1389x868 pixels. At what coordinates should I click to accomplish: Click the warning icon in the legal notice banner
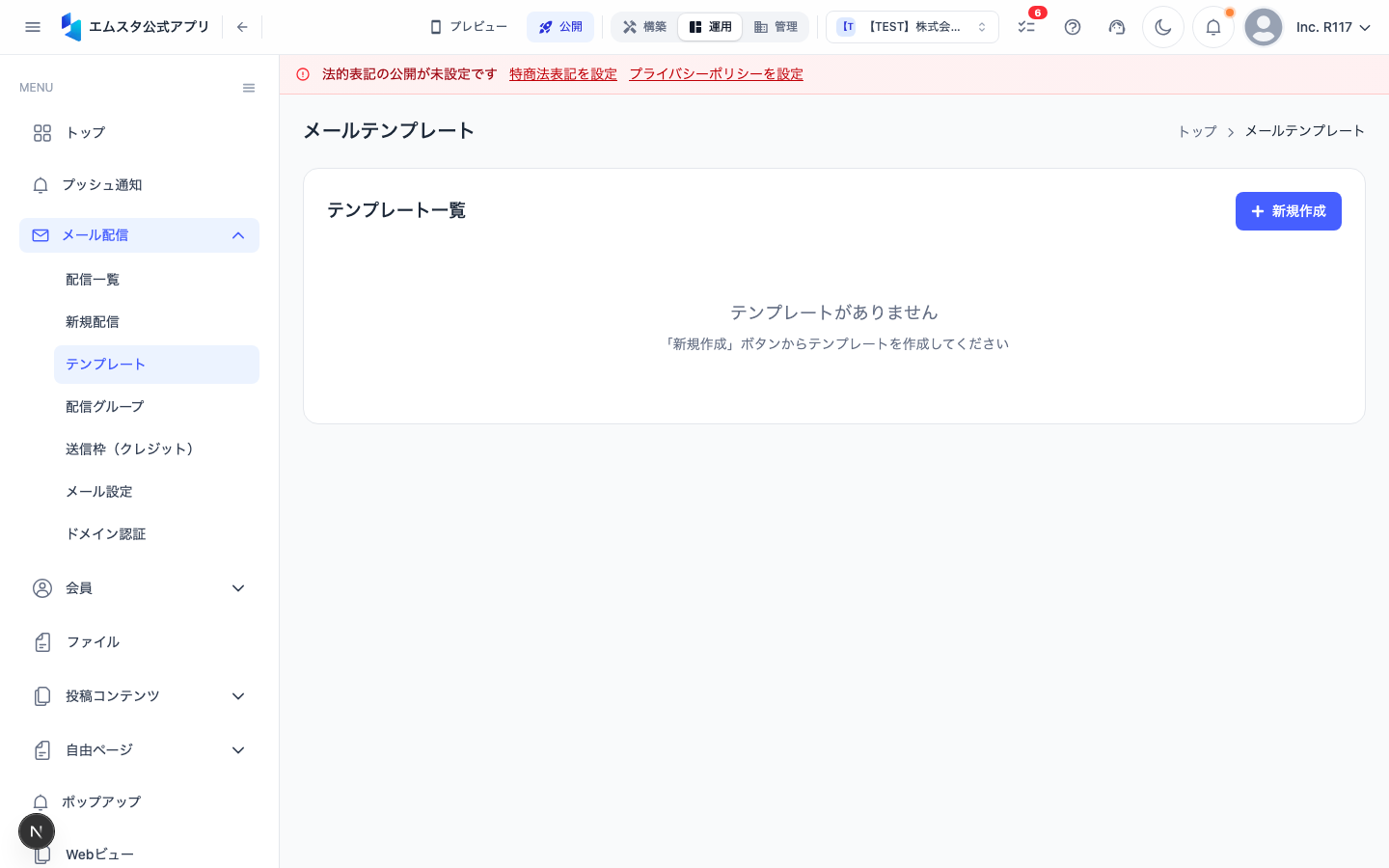tap(303, 74)
